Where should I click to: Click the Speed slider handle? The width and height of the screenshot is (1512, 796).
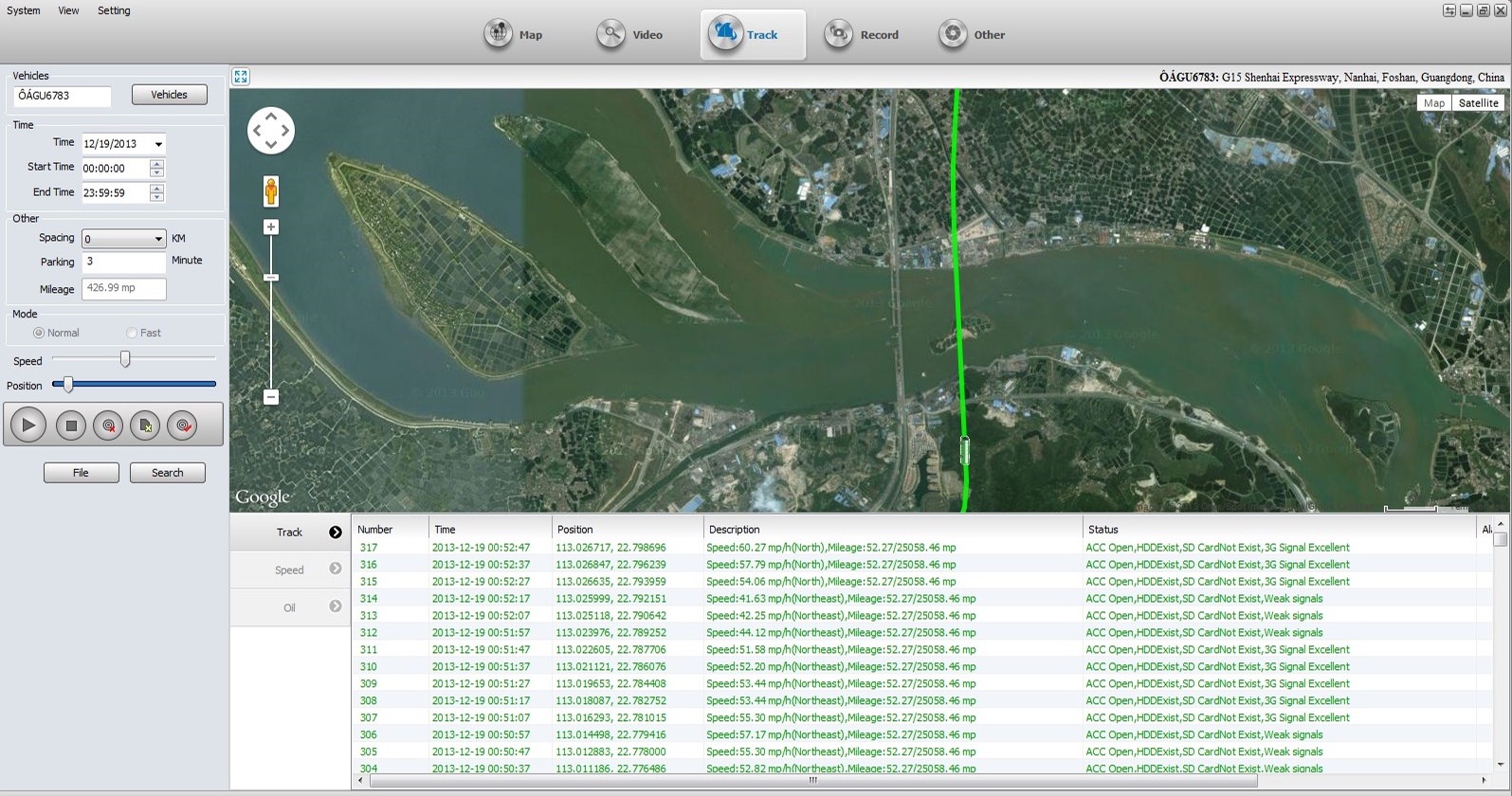click(x=125, y=359)
